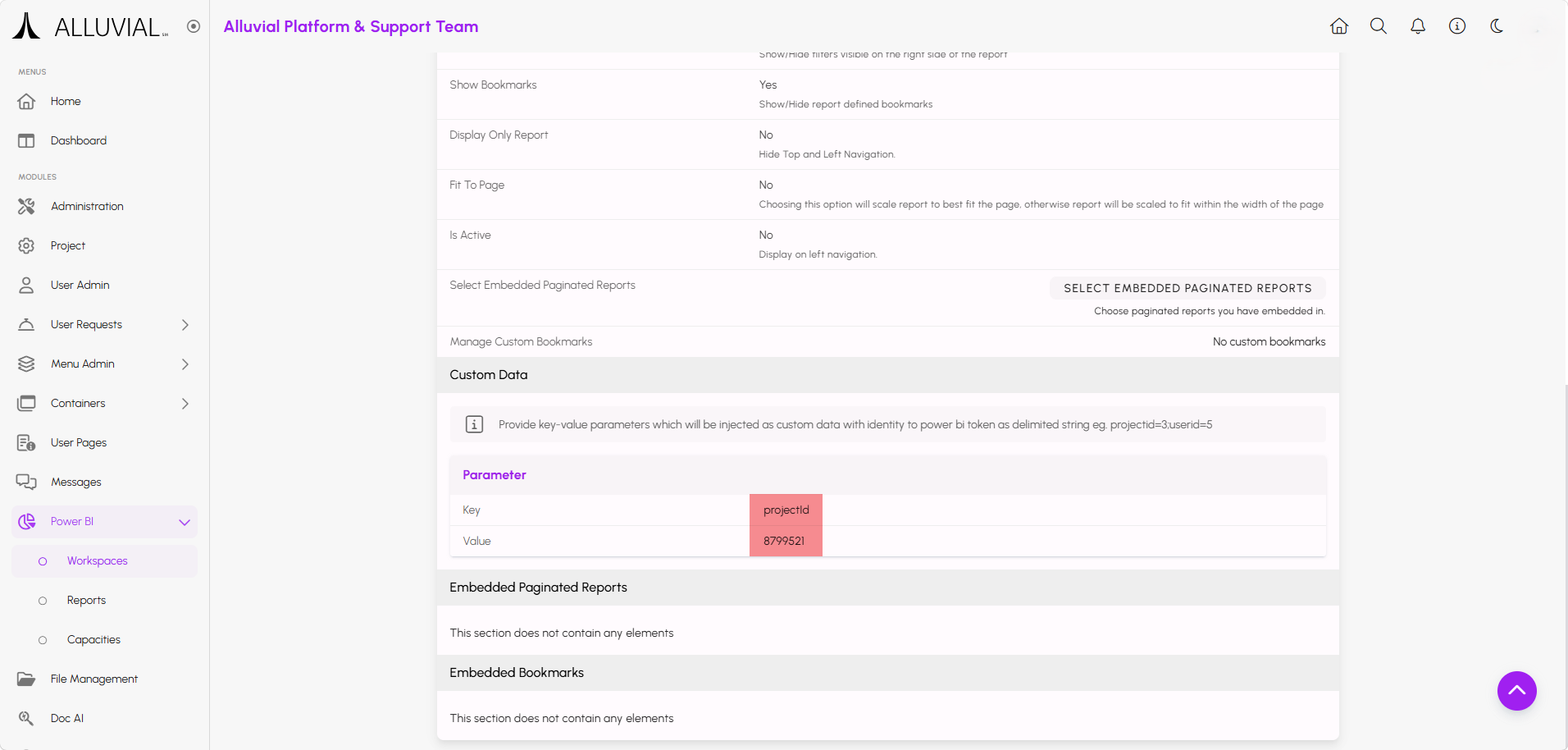The width and height of the screenshot is (1568, 750).
Task: Expand the Menu Admin chevron
Action: click(x=185, y=364)
